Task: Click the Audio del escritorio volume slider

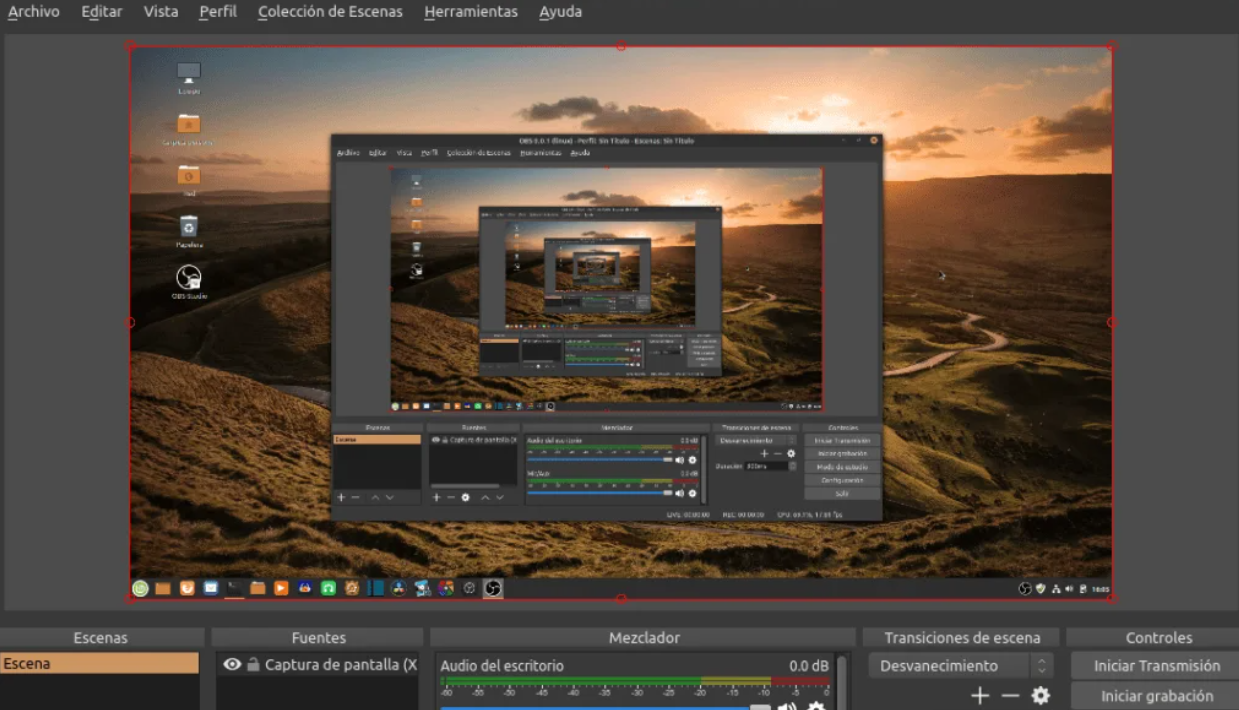Action: (x=600, y=706)
